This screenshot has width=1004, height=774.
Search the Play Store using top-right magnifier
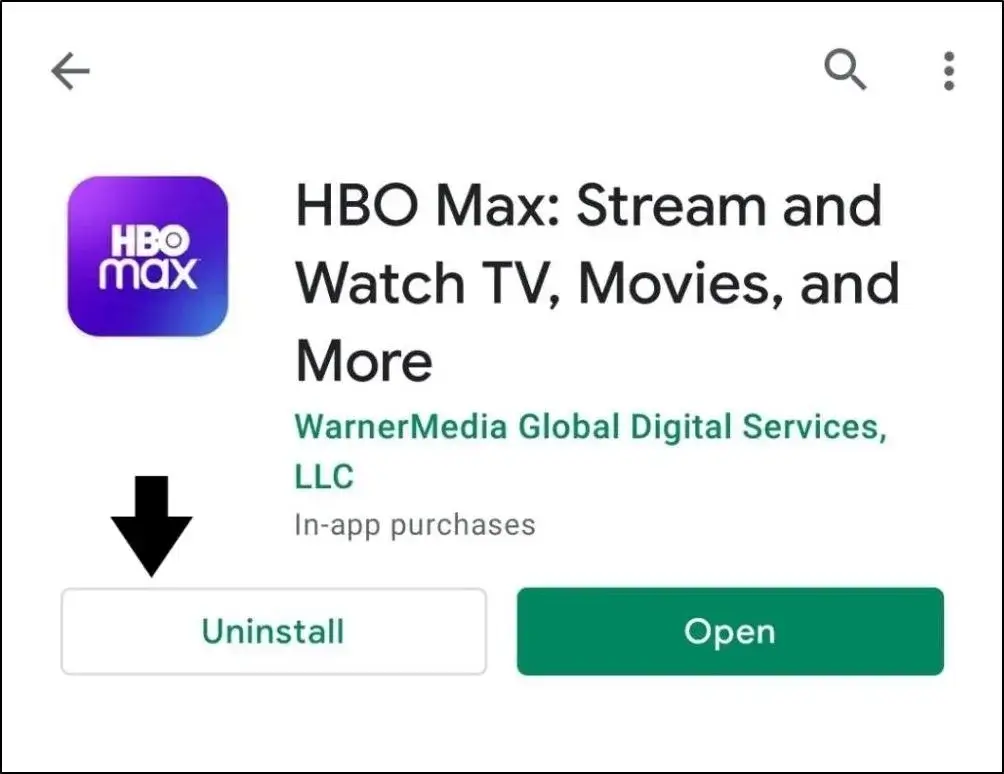click(845, 69)
